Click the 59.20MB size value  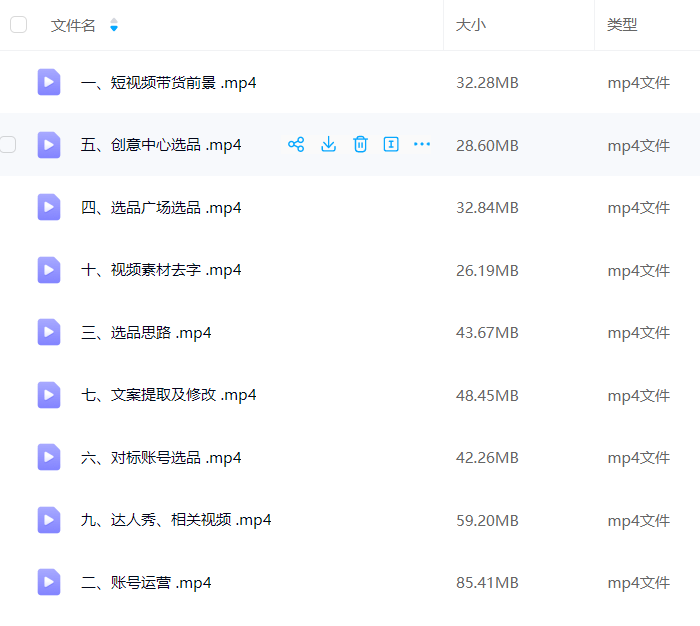pos(487,521)
